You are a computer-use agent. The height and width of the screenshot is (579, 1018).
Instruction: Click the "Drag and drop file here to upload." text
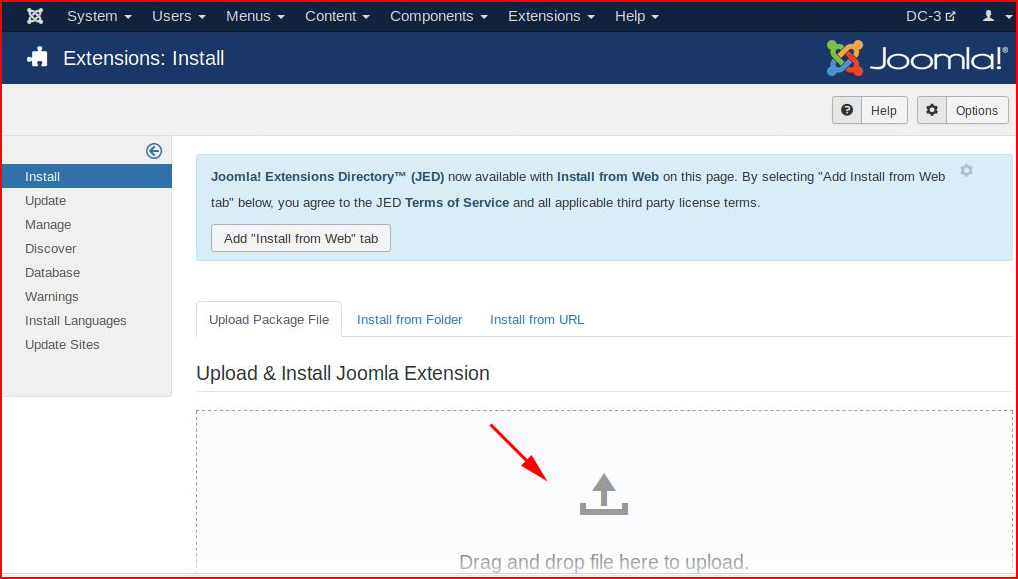pos(604,562)
